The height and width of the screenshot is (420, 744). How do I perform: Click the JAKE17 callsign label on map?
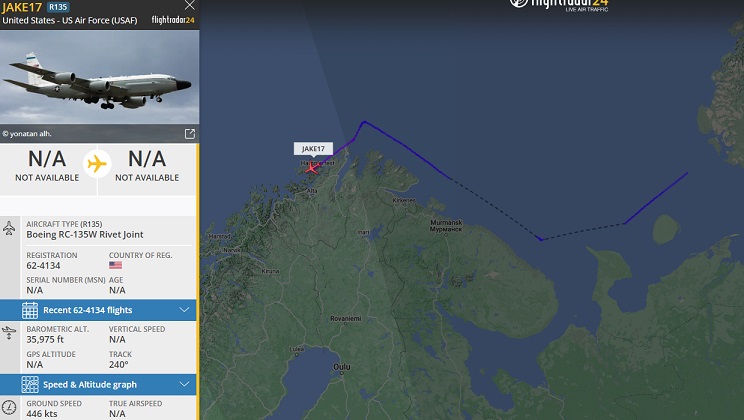(x=313, y=149)
